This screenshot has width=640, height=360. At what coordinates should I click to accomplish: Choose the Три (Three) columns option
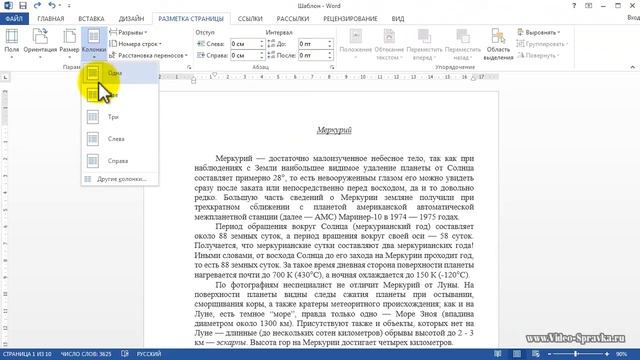coord(120,117)
